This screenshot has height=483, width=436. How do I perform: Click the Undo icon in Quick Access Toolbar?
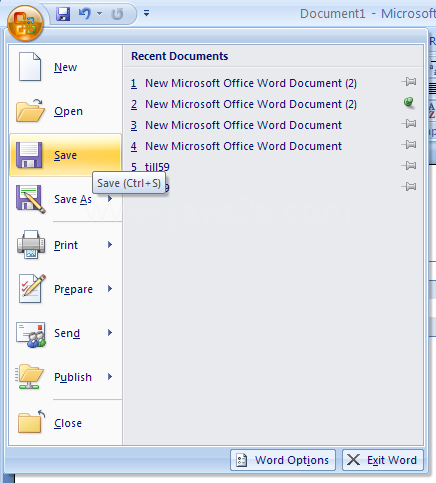click(x=85, y=14)
